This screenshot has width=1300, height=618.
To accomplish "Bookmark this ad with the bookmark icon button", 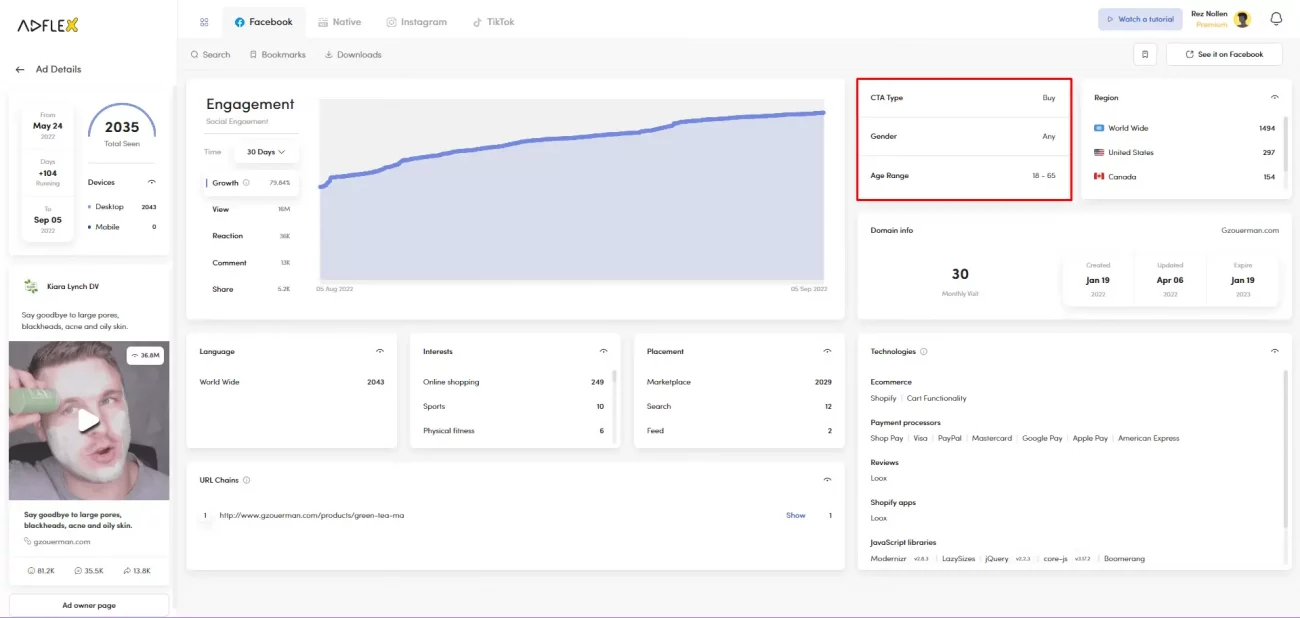I will coord(1145,54).
